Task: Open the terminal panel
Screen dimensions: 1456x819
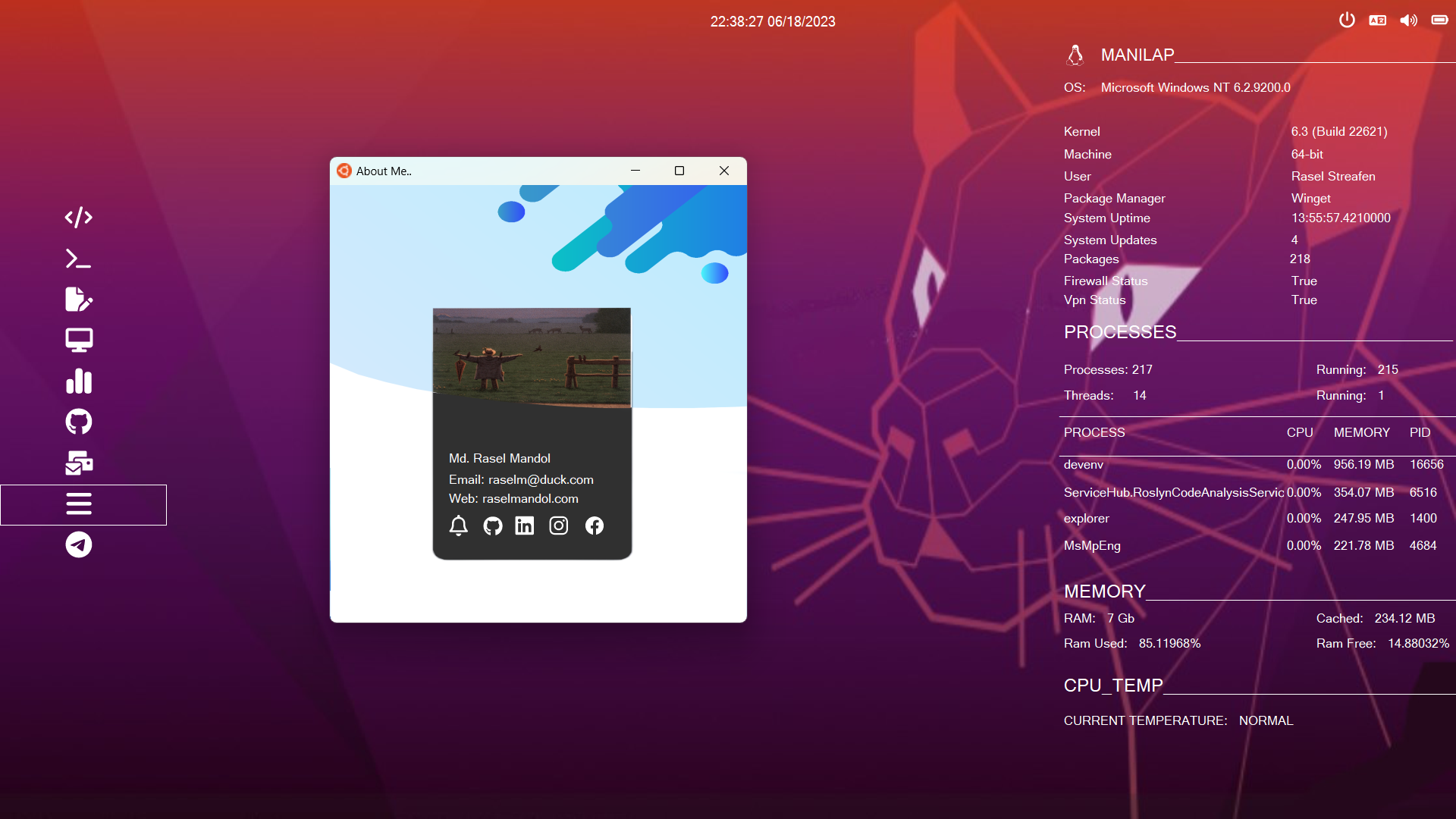Action: pyautogui.click(x=79, y=258)
